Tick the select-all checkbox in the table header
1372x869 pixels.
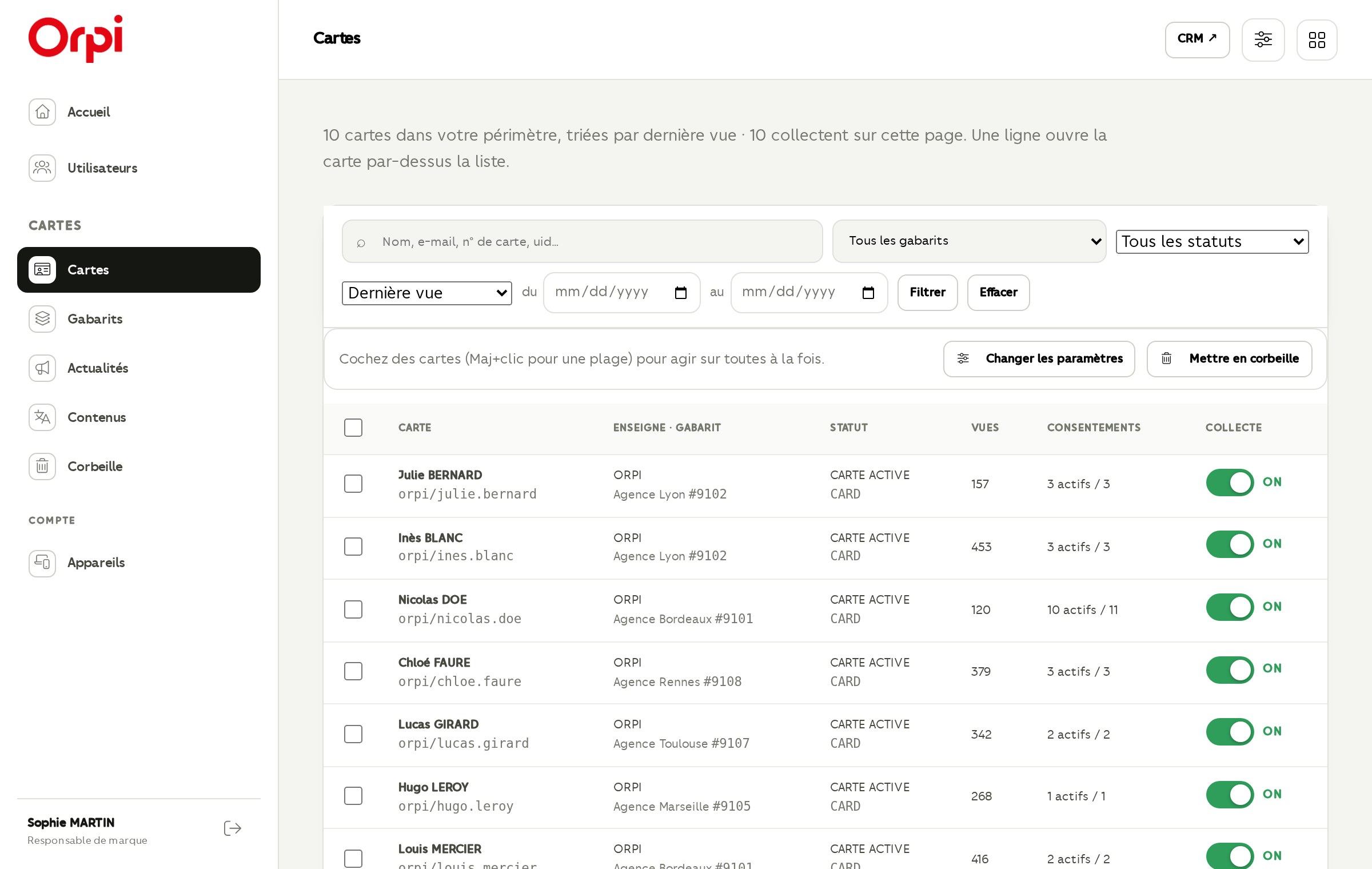point(353,428)
